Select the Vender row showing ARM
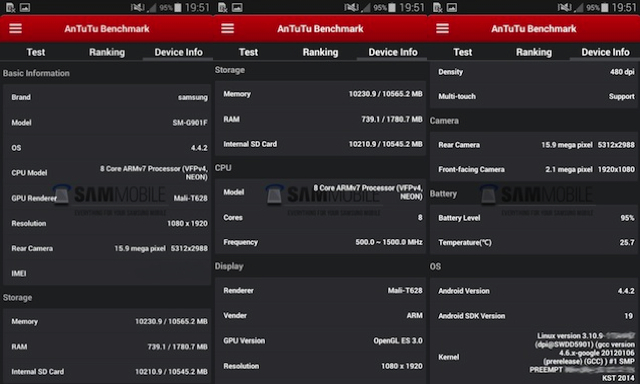This screenshot has height=384, width=640. 320,315
